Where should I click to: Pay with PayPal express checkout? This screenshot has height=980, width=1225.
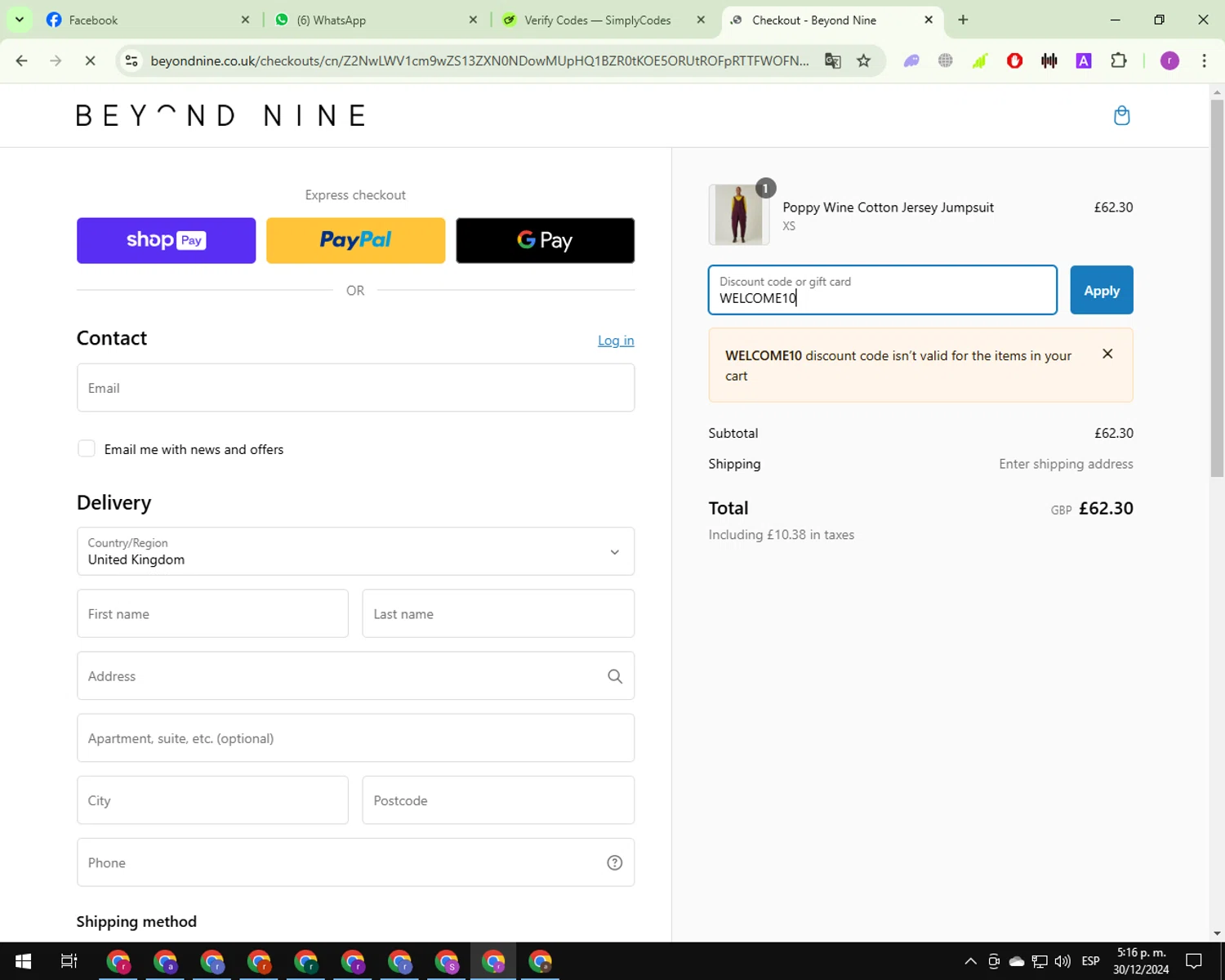click(x=355, y=240)
